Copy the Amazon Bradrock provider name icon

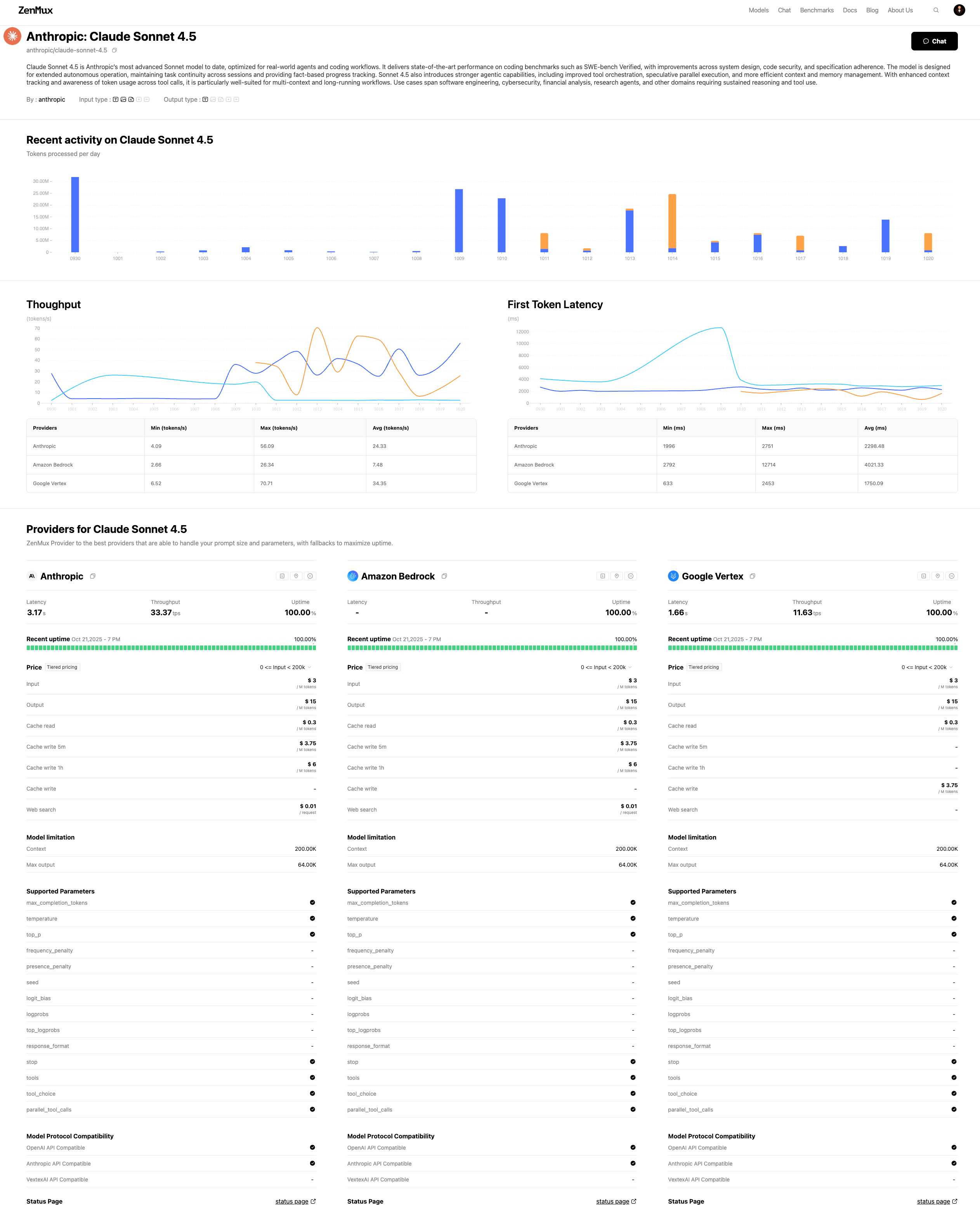(445, 576)
